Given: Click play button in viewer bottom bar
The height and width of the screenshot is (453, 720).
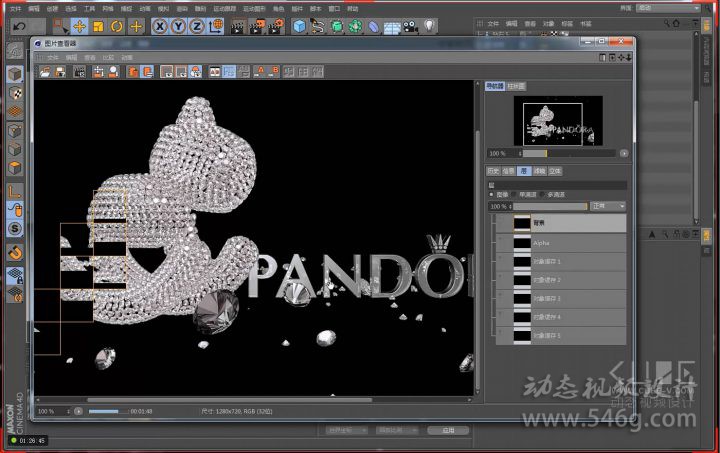Looking at the screenshot, I should [79, 411].
